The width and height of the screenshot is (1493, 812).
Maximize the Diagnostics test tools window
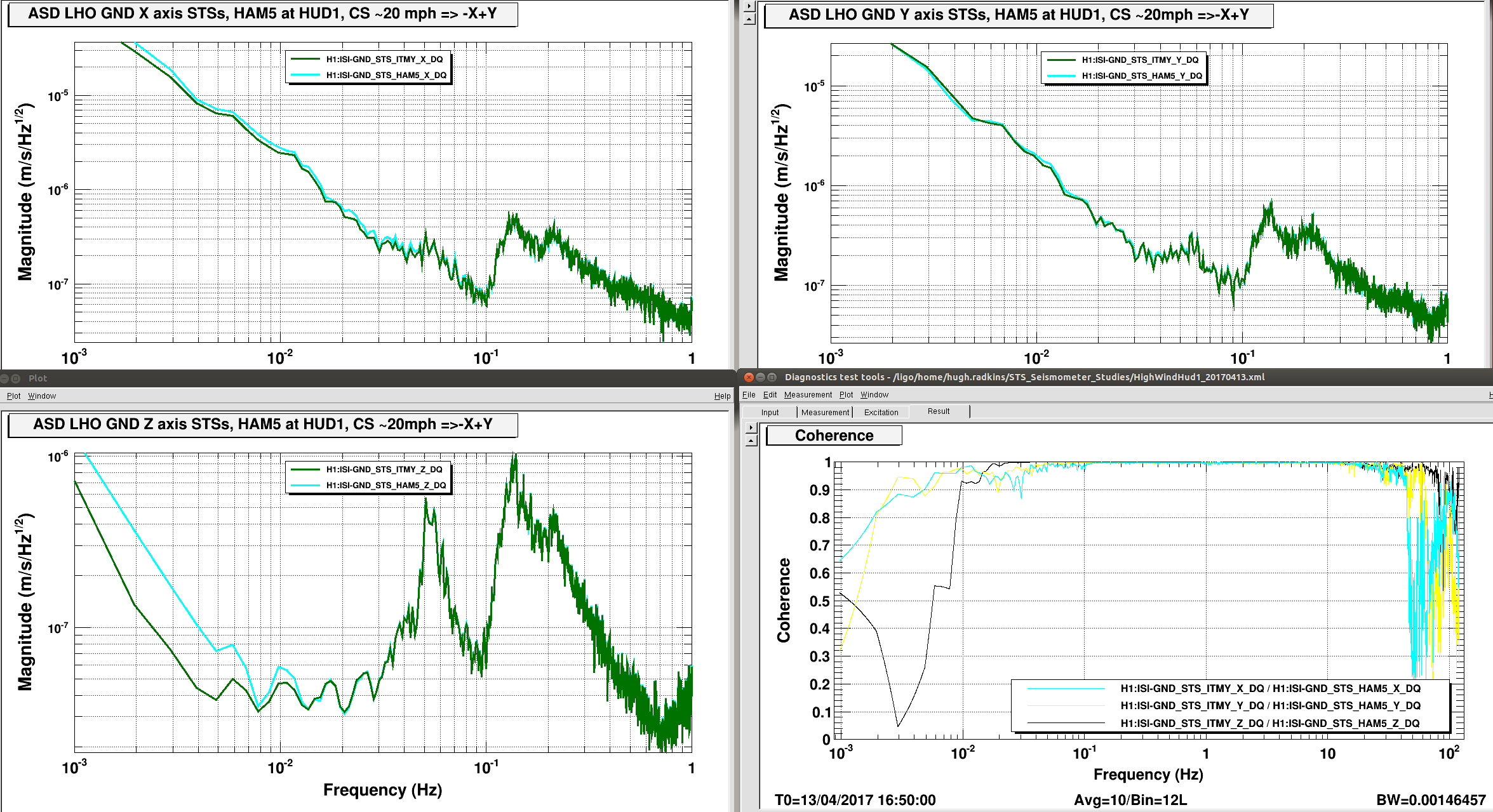(772, 377)
